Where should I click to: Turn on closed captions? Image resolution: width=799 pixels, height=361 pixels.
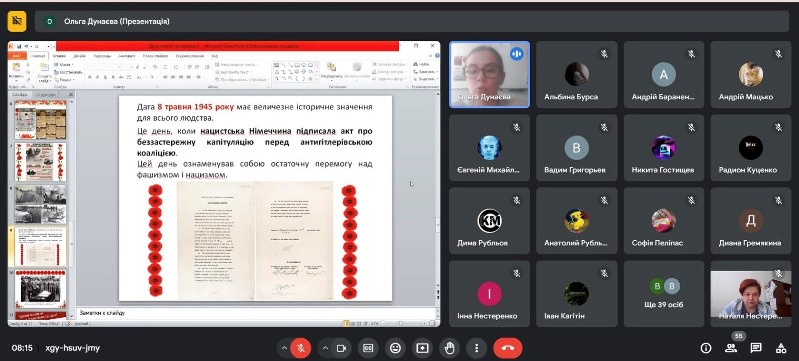click(x=368, y=348)
